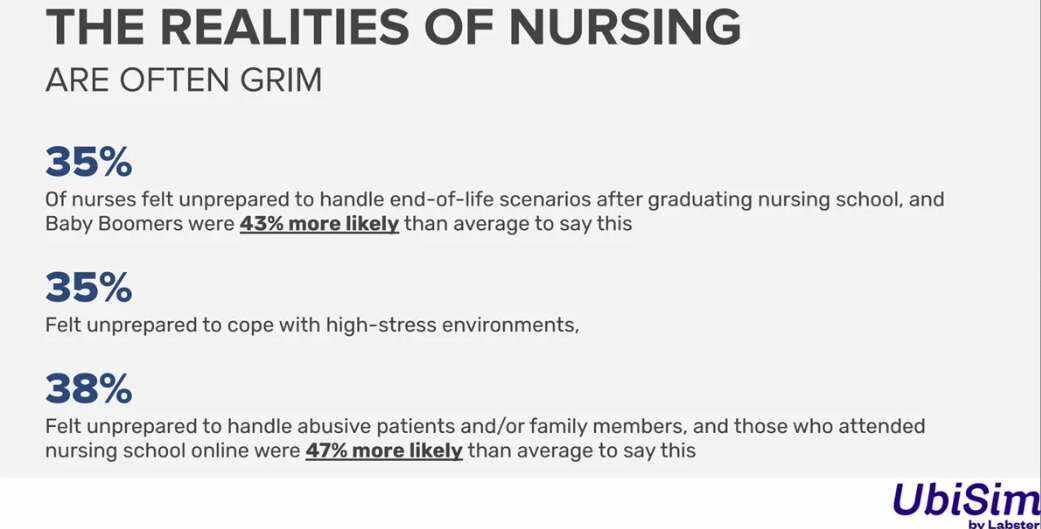Click the sentence about abusive patients
The height and width of the screenshot is (529, 1041).
(x=485, y=426)
